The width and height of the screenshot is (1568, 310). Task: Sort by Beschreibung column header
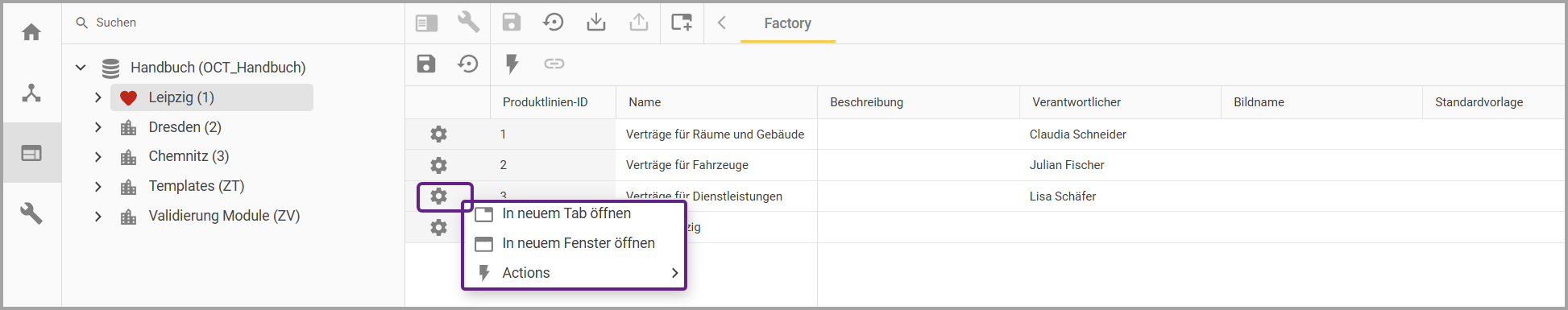pos(867,102)
